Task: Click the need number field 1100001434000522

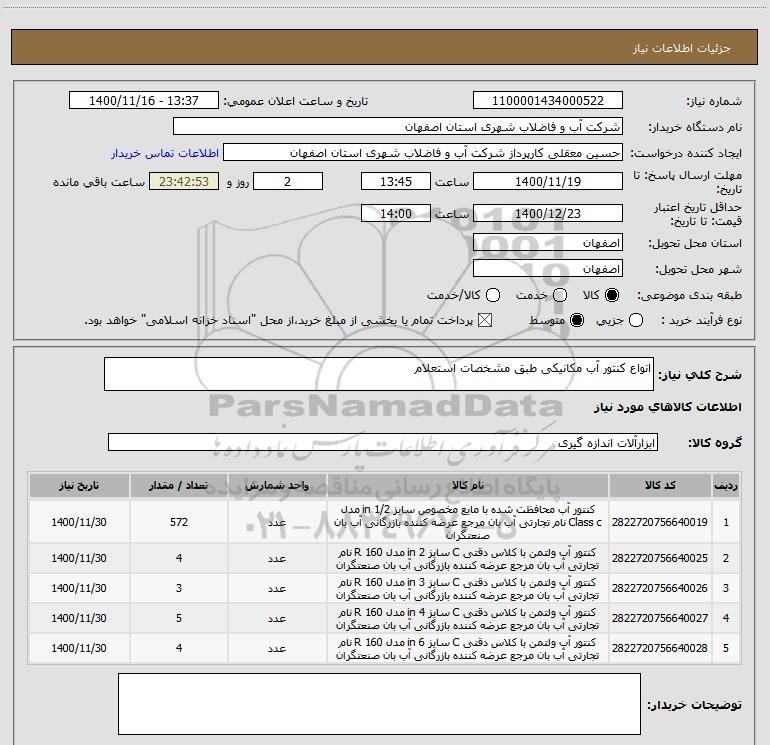Action: 548,101
